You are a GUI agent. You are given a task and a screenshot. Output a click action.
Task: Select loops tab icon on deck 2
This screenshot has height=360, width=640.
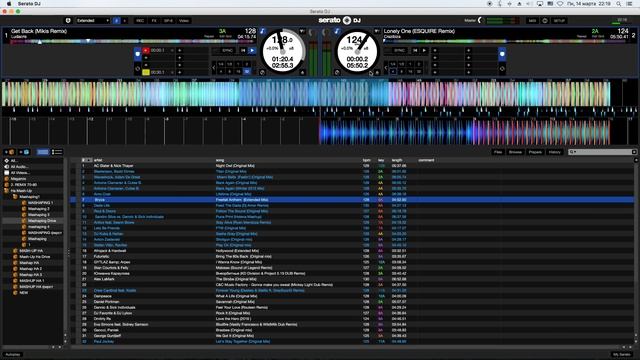(502, 69)
